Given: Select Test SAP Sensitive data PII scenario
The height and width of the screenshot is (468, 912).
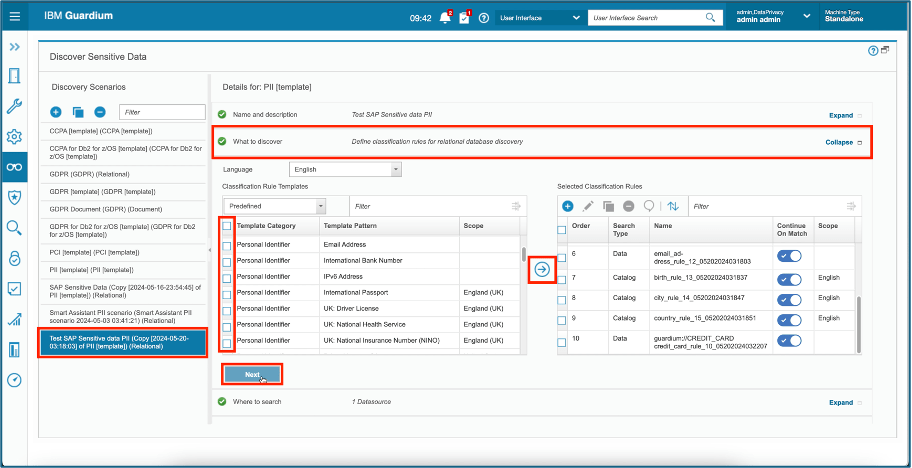Looking at the screenshot, I should click(x=123, y=342).
